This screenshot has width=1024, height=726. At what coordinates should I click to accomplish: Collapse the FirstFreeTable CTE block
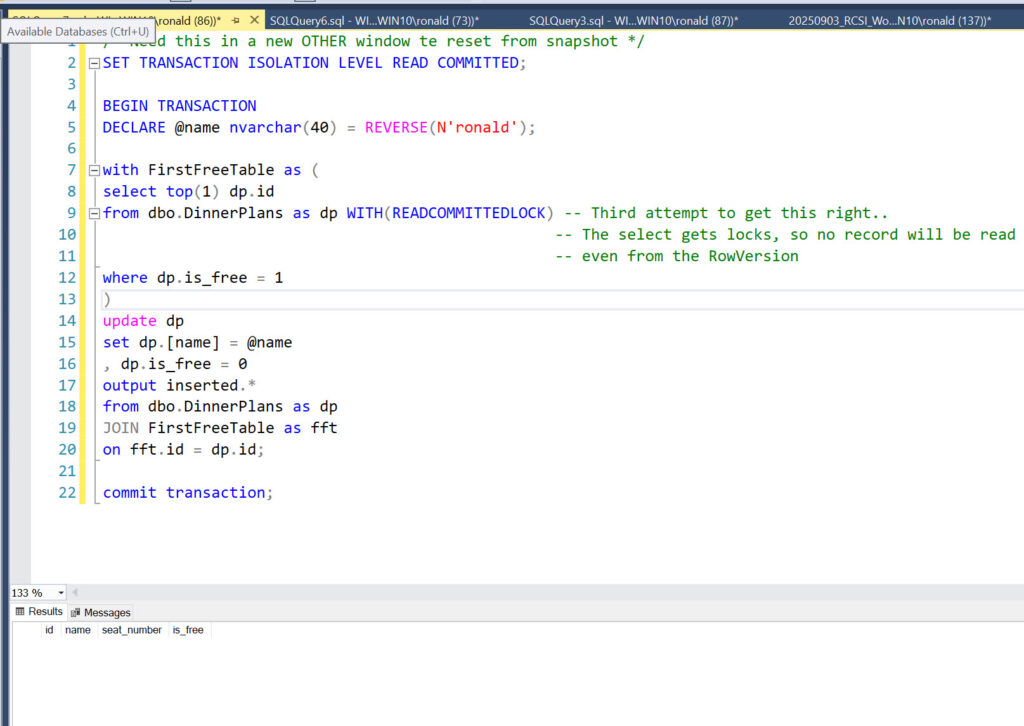coord(94,170)
